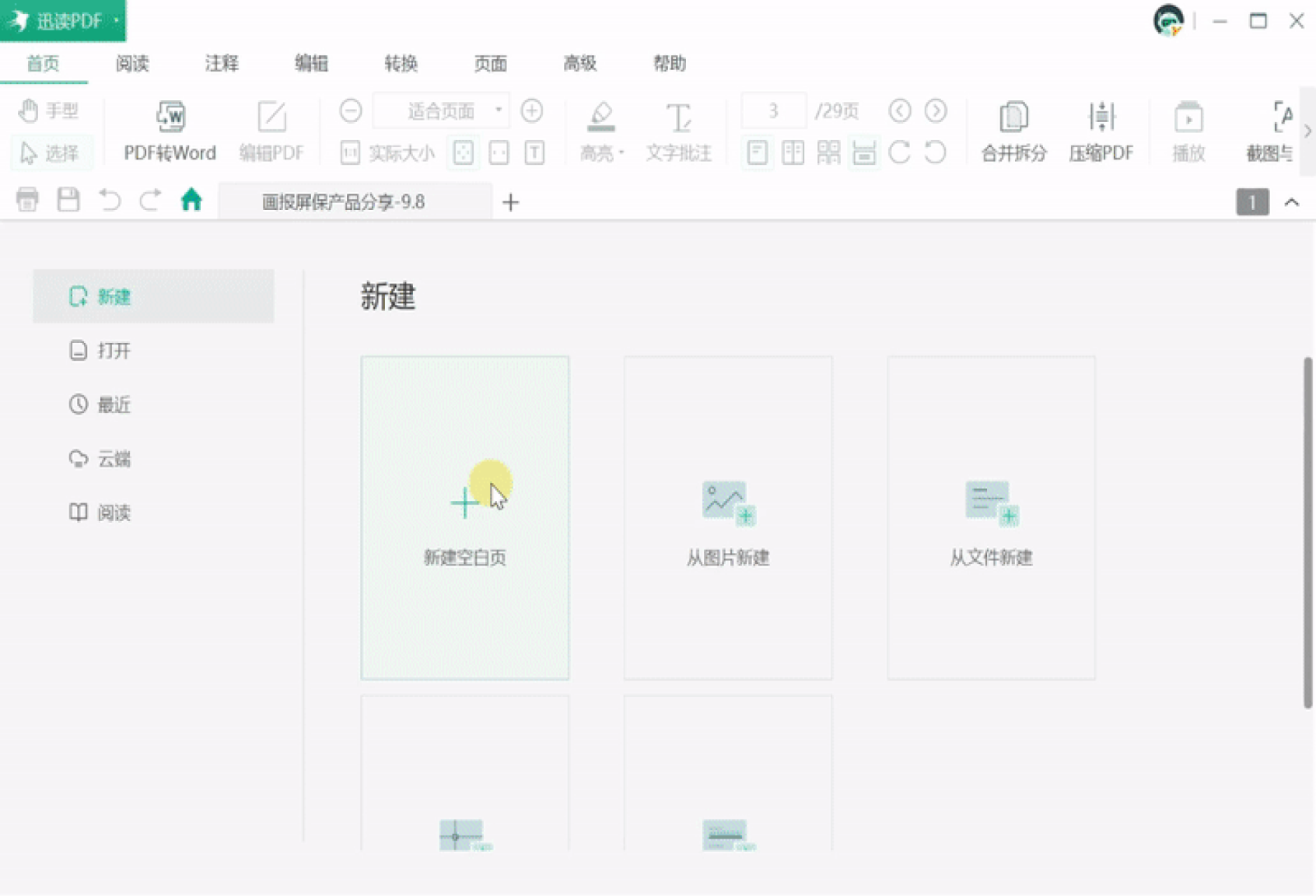Click the page number input field

click(773, 110)
